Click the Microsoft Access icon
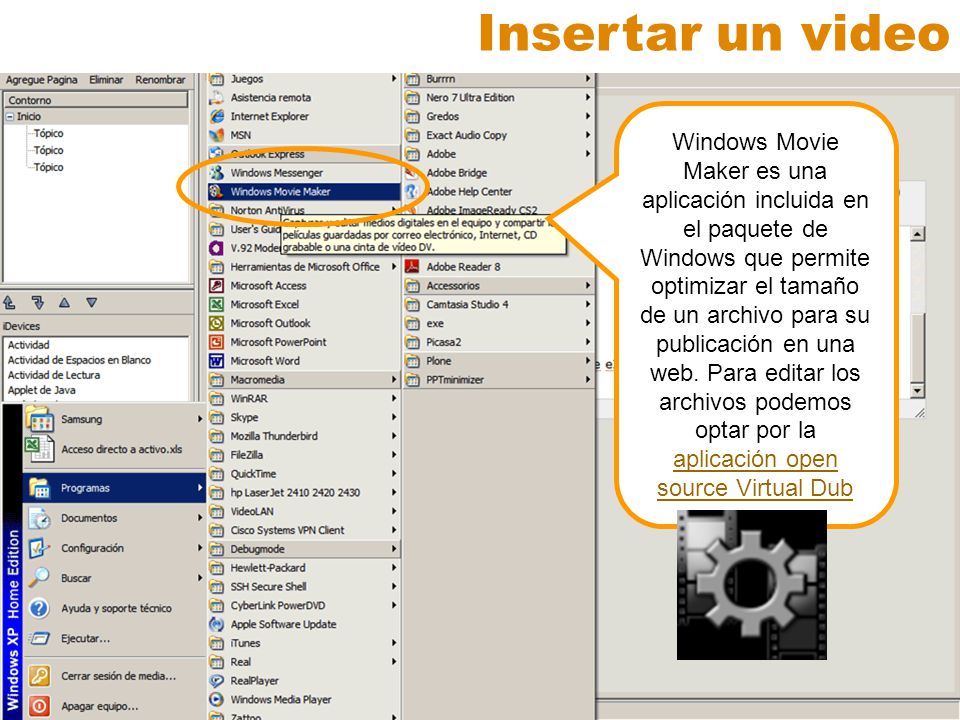 click(x=216, y=285)
